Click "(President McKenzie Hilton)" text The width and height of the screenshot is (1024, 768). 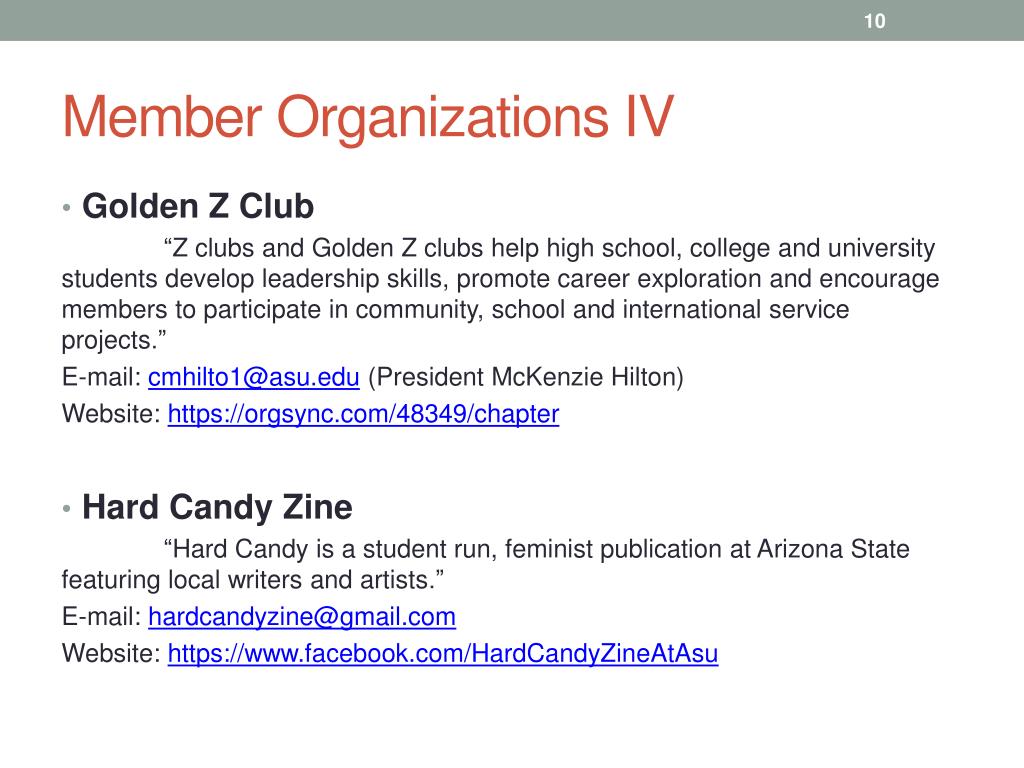pos(526,377)
